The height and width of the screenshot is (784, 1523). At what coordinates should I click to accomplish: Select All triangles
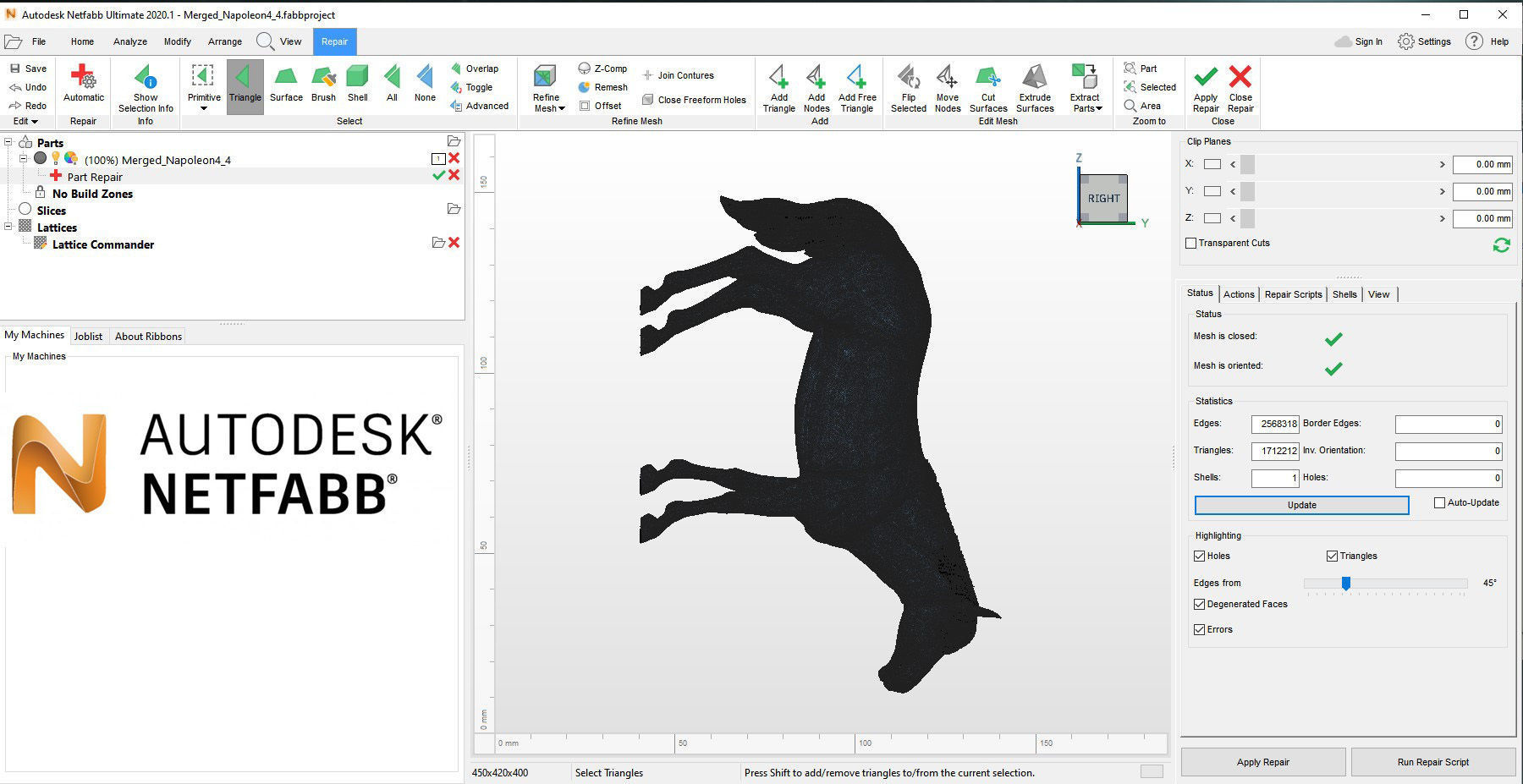[x=392, y=84]
